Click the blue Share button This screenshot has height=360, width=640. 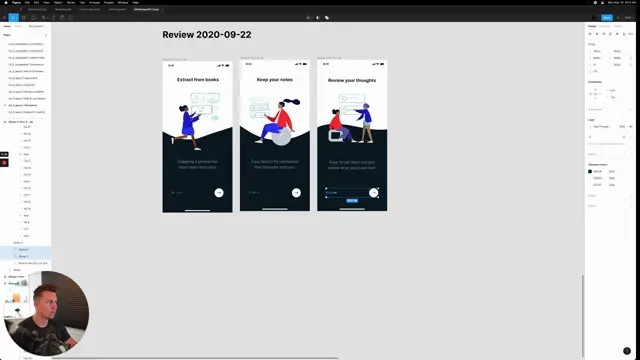pos(607,18)
